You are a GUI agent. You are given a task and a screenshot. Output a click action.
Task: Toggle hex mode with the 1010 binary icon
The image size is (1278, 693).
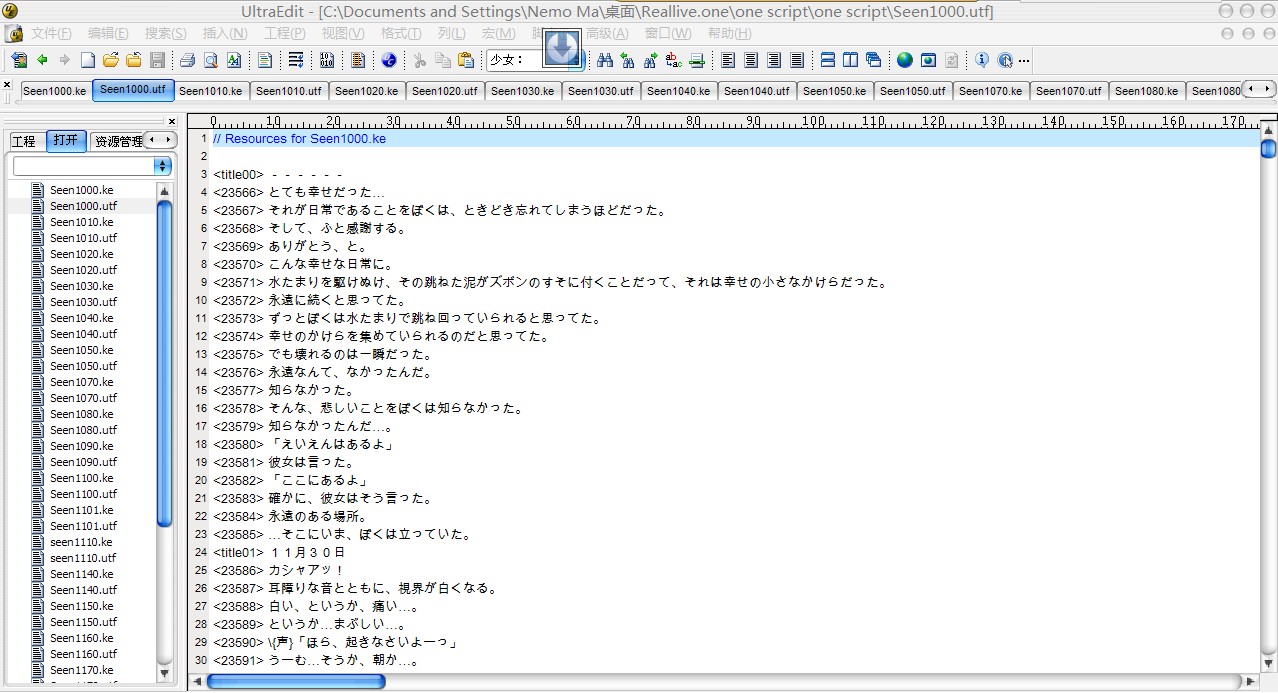point(327,60)
